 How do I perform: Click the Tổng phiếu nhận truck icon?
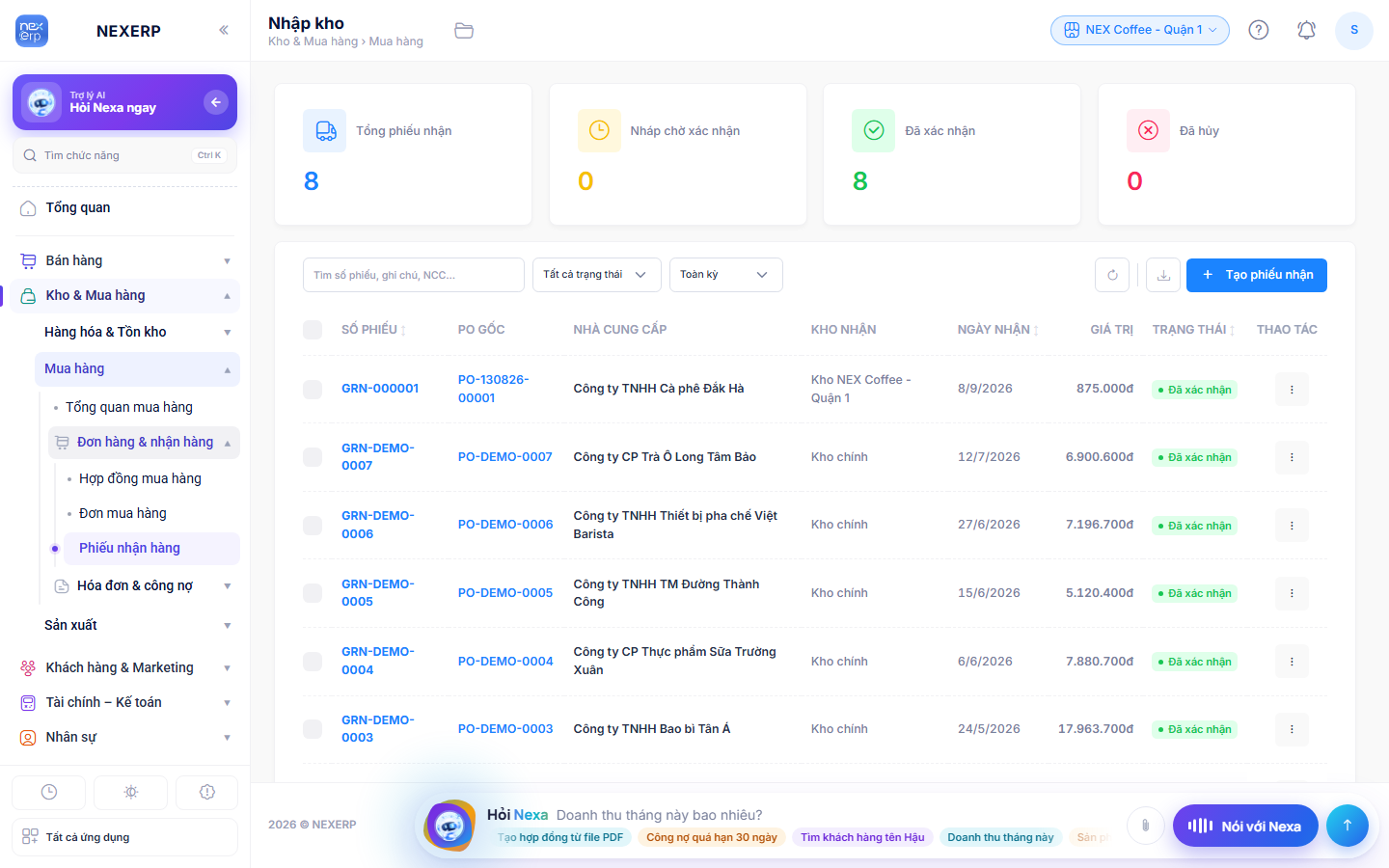pos(325,130)
